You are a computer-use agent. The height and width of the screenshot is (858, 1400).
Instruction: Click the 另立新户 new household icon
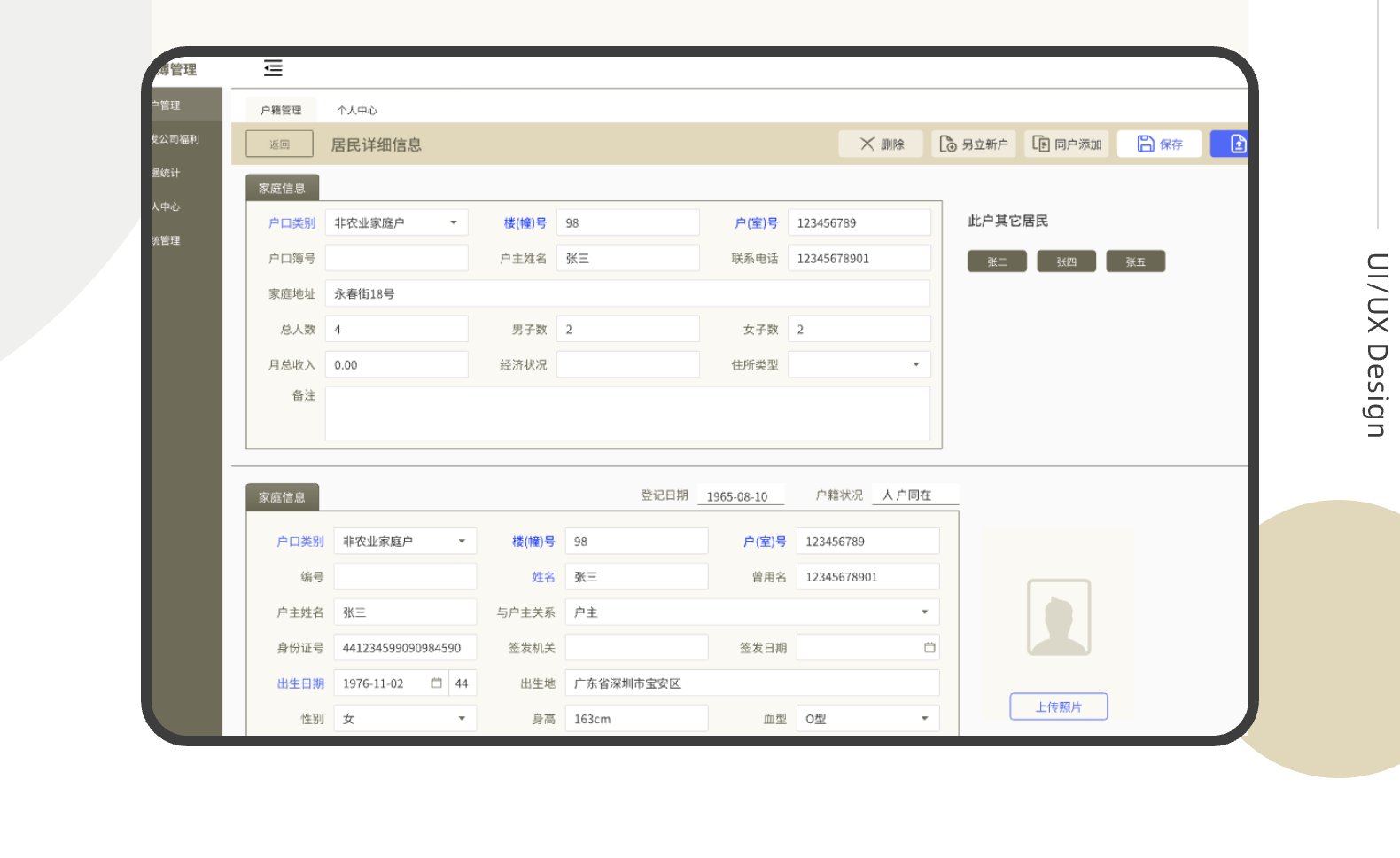point(947,144)
